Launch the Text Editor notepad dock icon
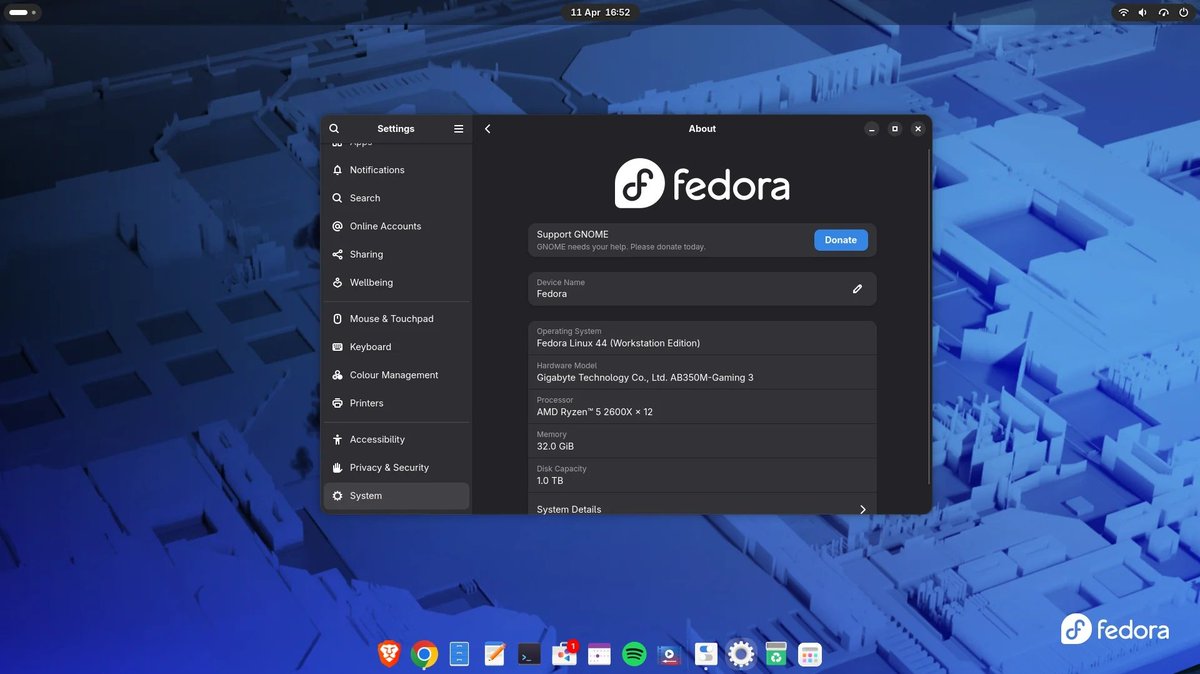The height and width of the screenshot is (674, 1200). click(494, 654)
